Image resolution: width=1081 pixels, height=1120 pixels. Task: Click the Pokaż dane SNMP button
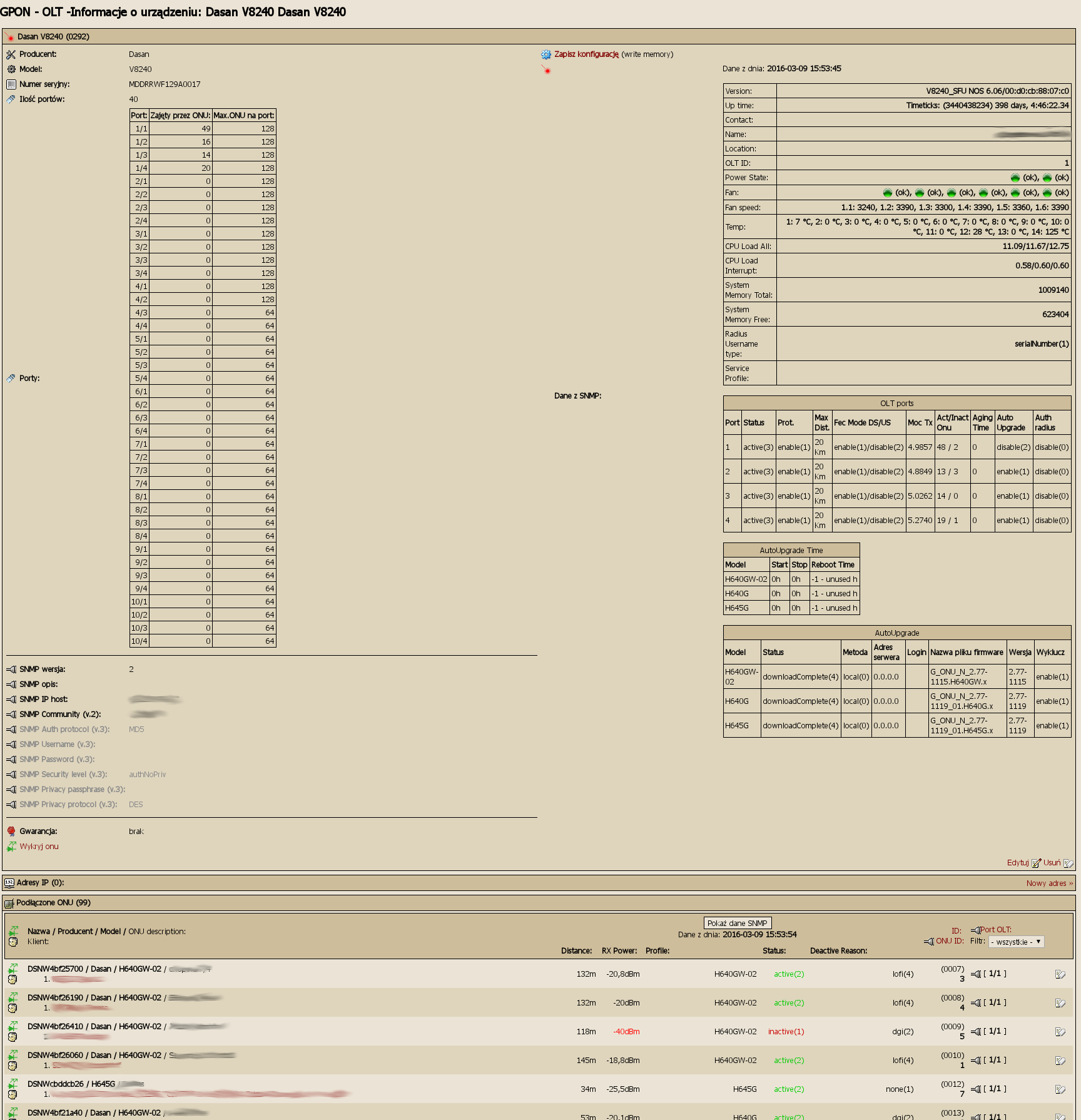click(x=738, y=923)
